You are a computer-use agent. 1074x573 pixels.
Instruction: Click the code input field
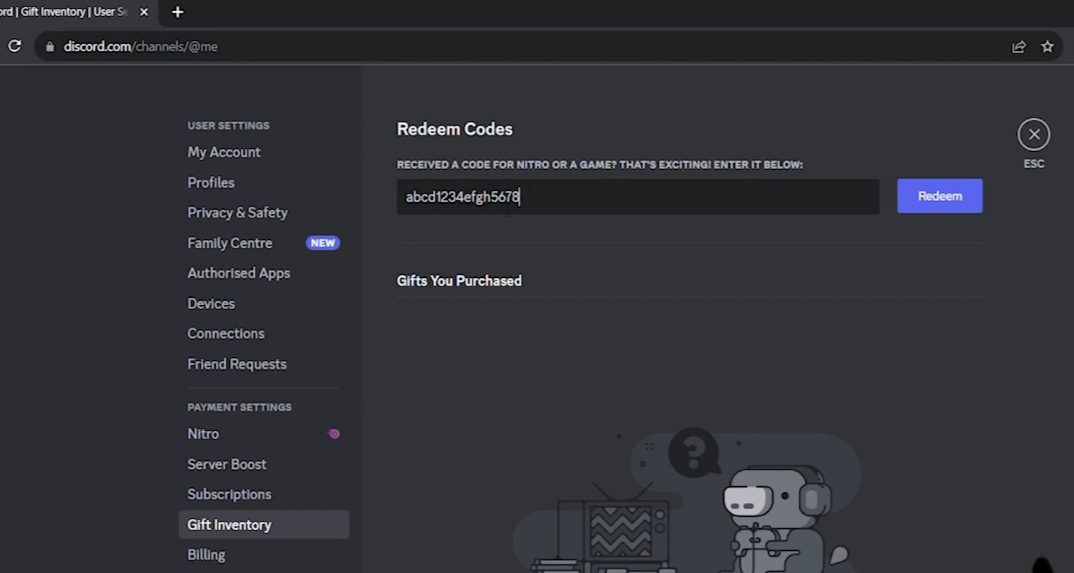click(638, 196)
